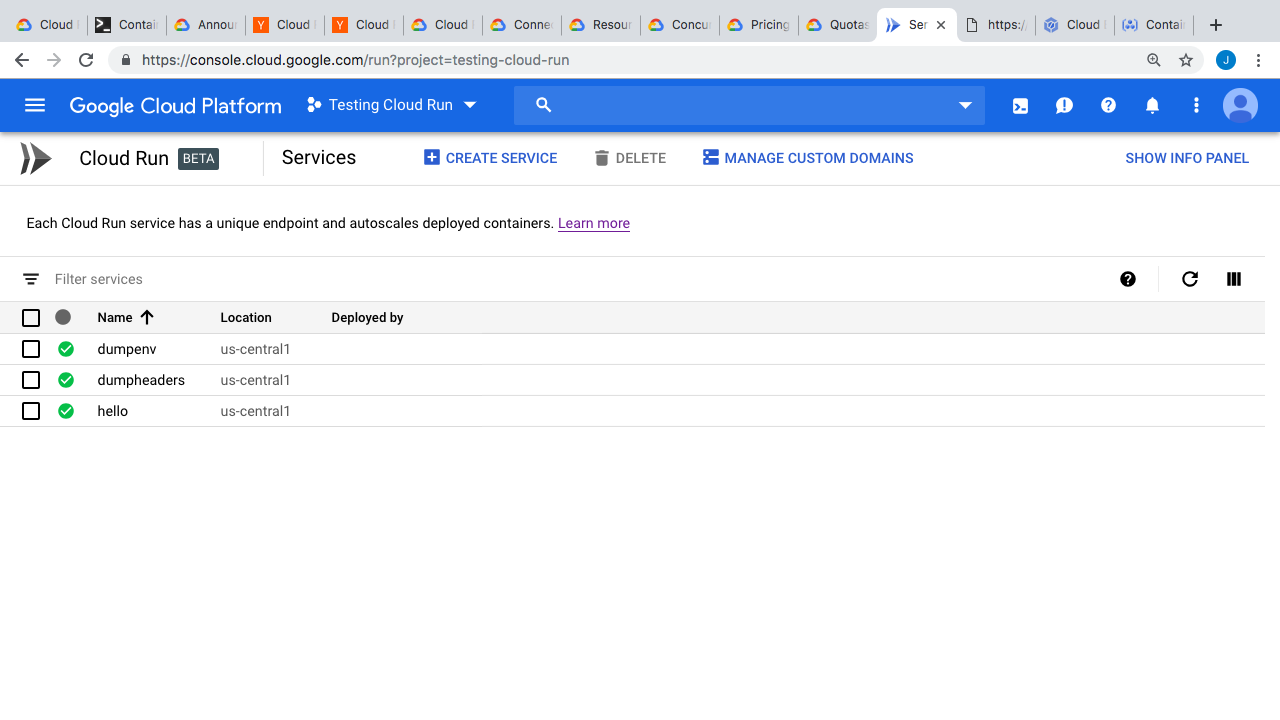This screenshot has height=720, width=1280.
Task: Click the Location column header
Action: (x=246, y=317)
